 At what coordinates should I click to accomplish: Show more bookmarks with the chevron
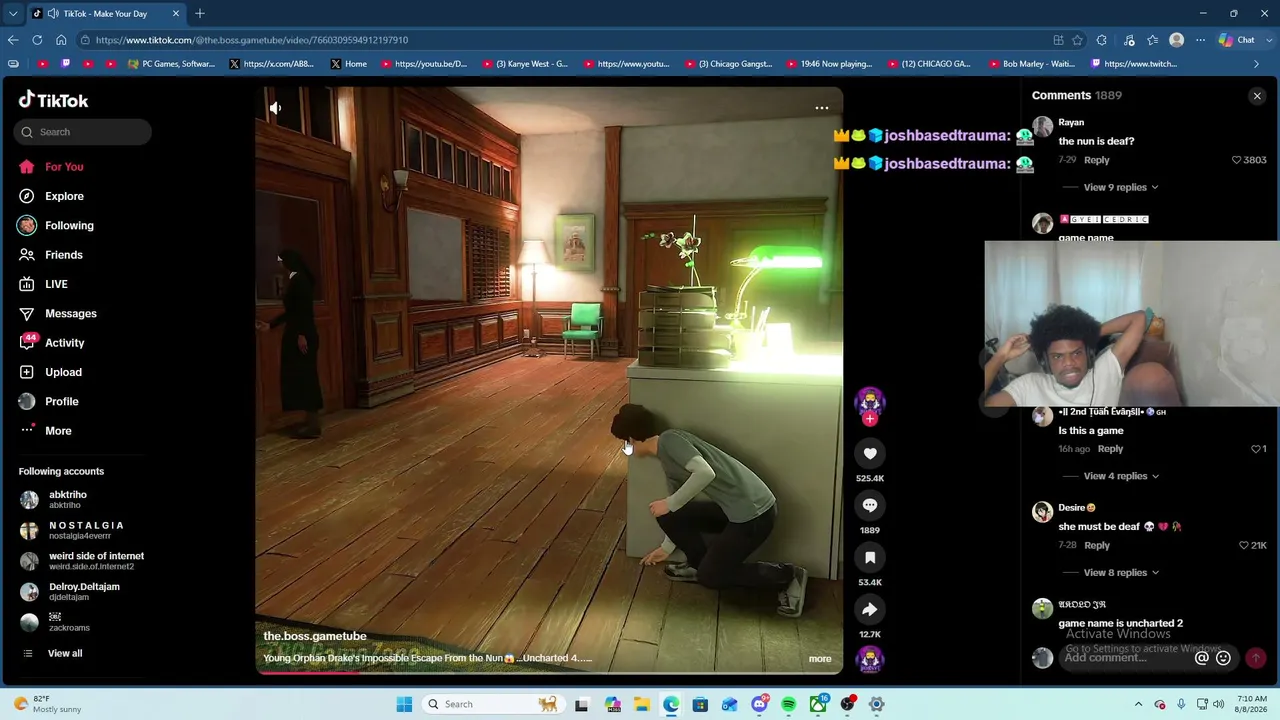pos(1257,64)
